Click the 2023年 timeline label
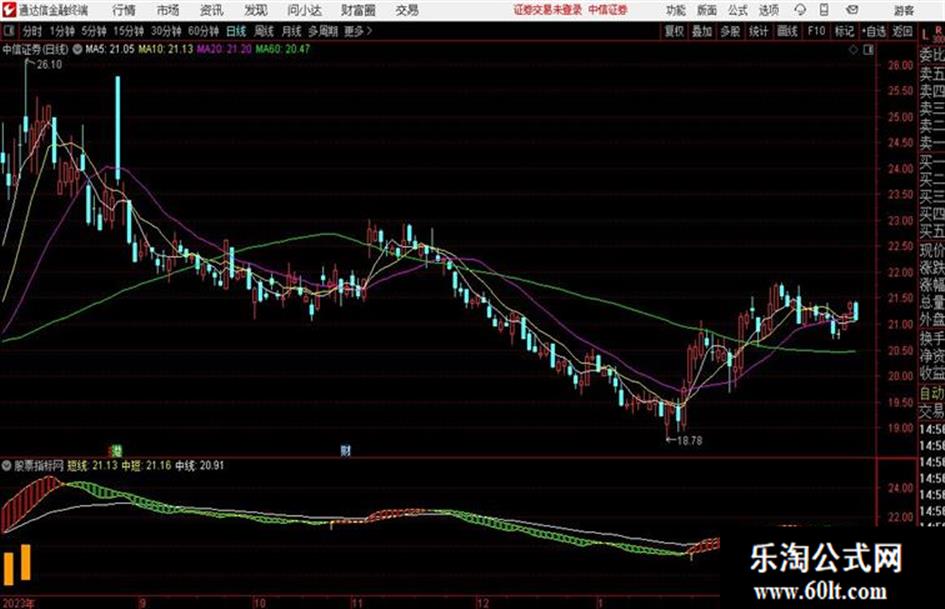945x609 pixels. (18, 602)
